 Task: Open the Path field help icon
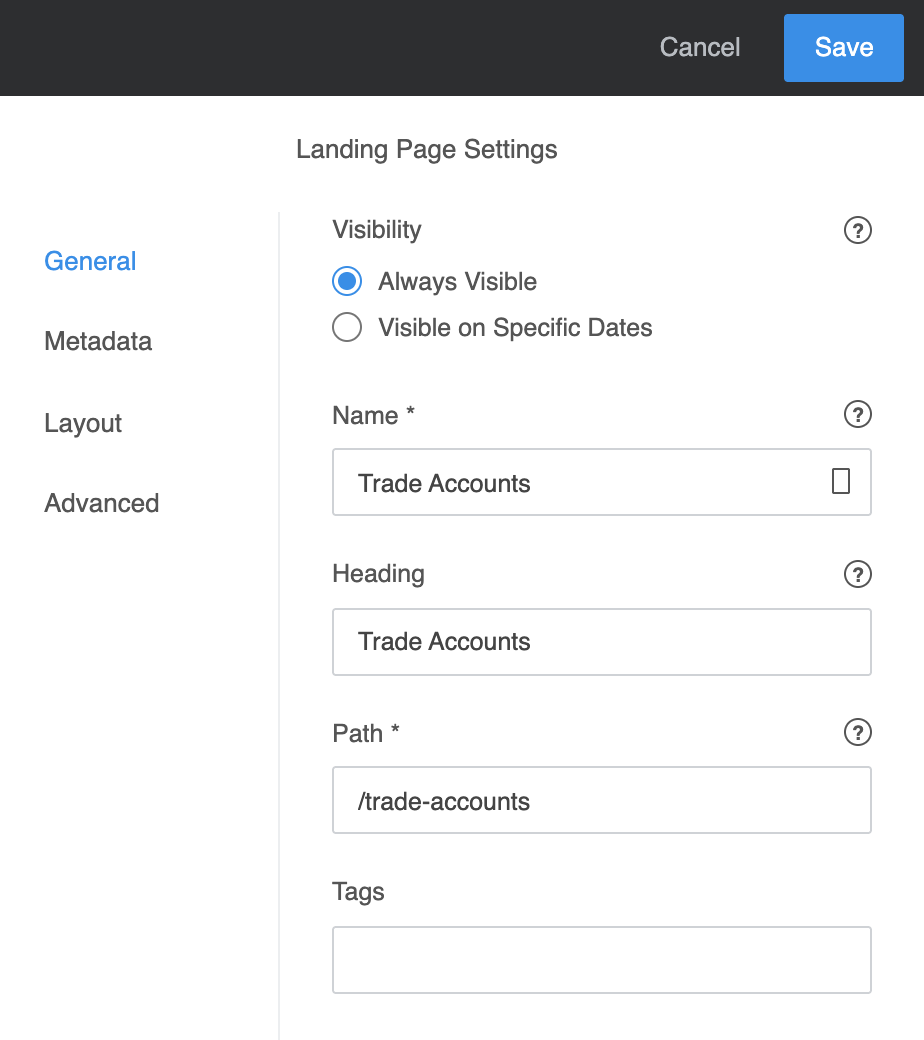pos(858,732)
